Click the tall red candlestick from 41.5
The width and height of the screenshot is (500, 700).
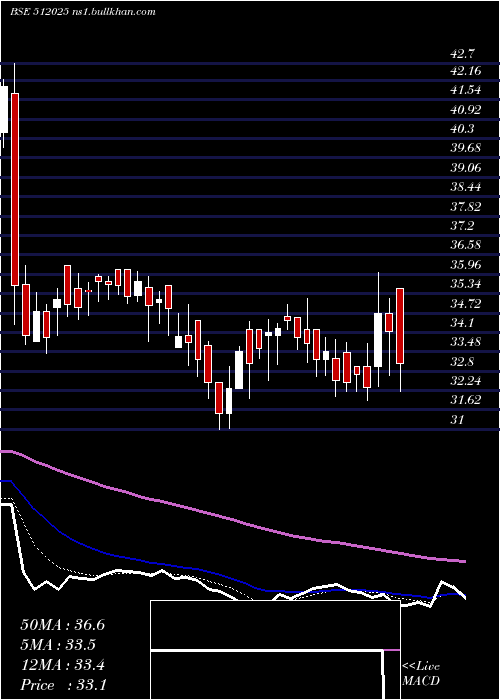(15, 189)
